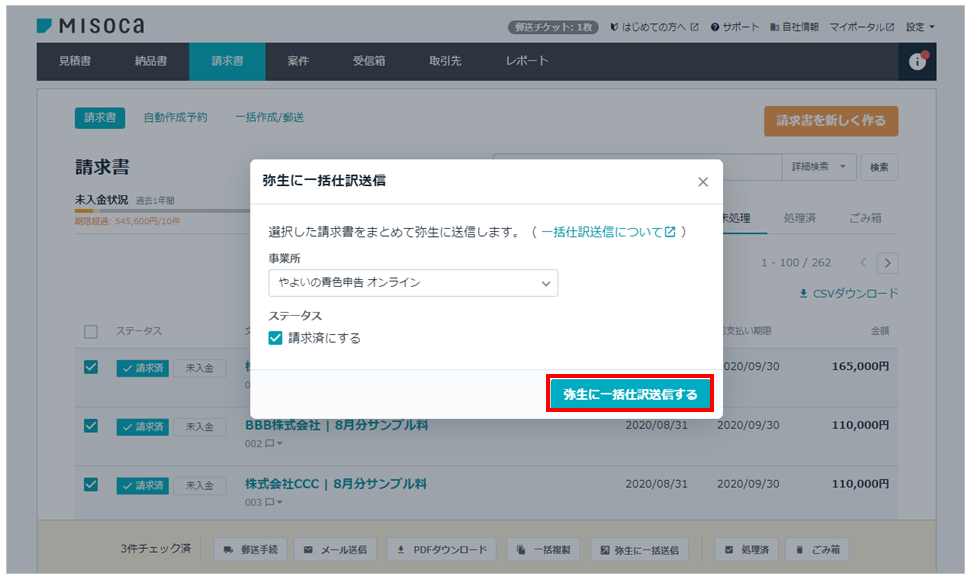Viewport: 967px width, 576px height.
Task: Switch to 自動作成予約 sub-tab
Action: pos(176,118)
